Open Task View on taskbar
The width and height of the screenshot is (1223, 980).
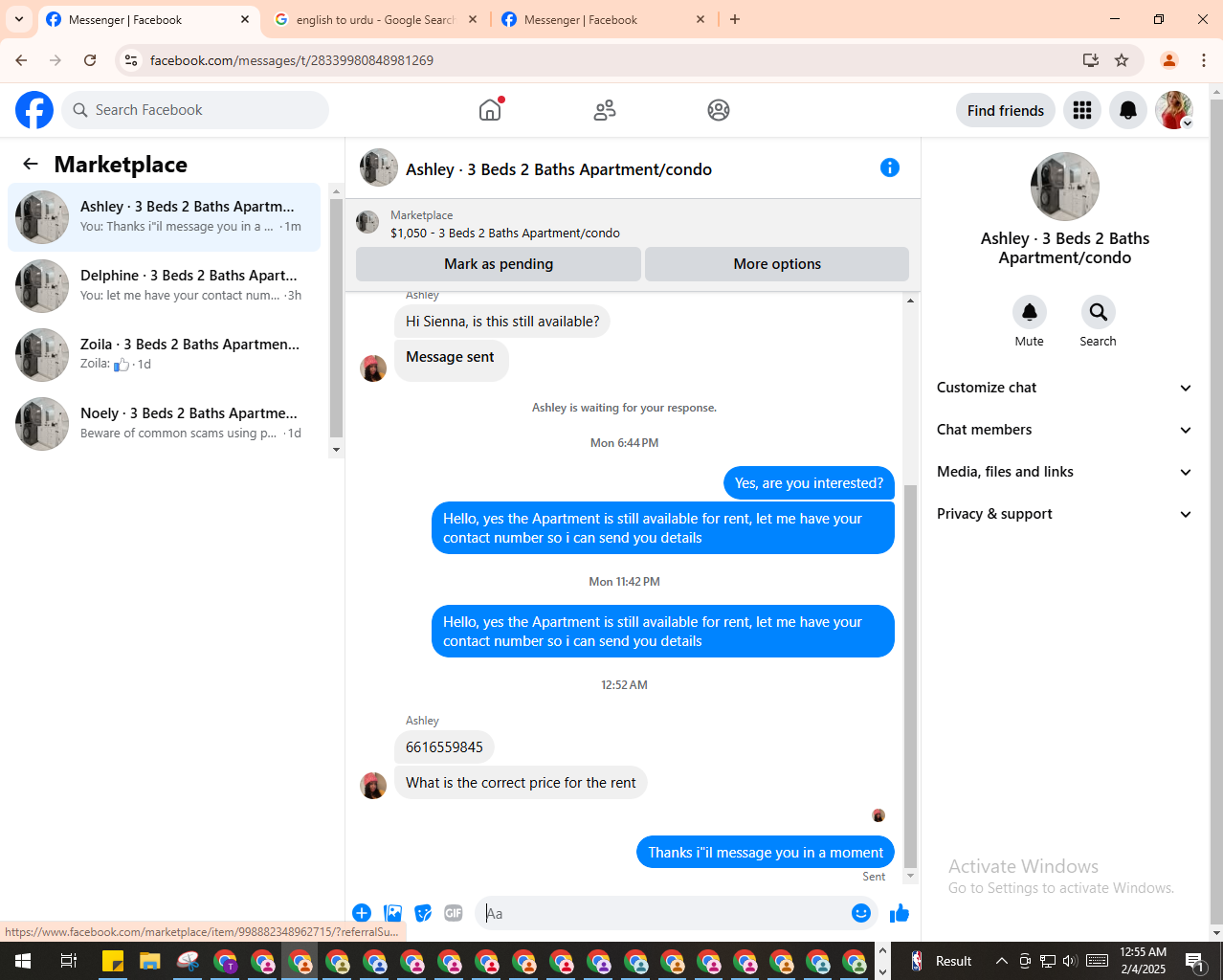69,961
